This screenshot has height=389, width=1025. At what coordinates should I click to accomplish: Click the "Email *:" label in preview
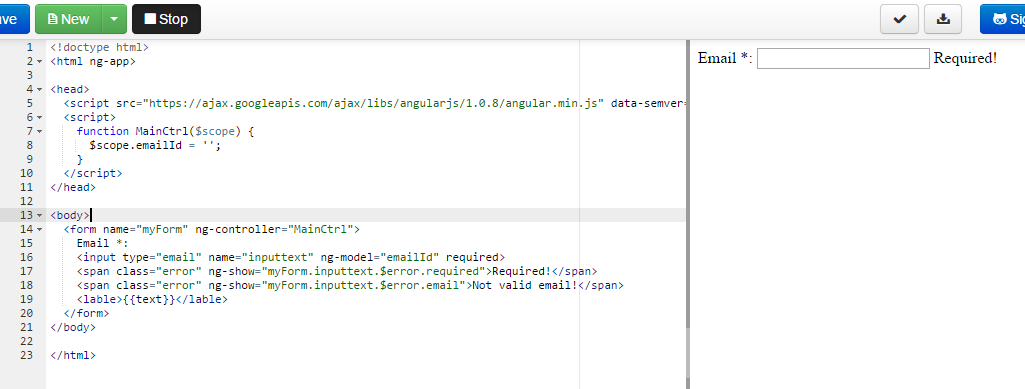tap(725, 58)
